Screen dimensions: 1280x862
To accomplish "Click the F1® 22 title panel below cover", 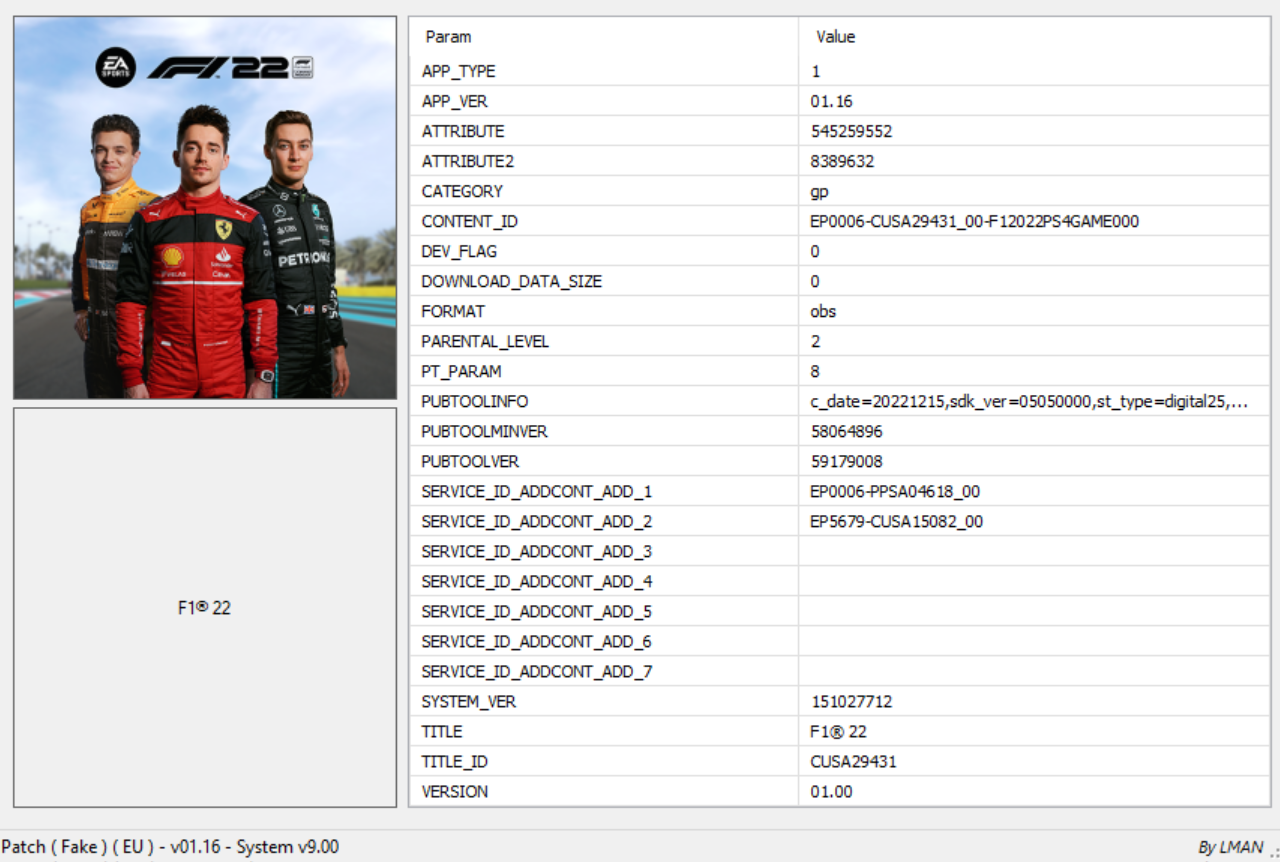I will pyautogui.click(x=205, y=607).
